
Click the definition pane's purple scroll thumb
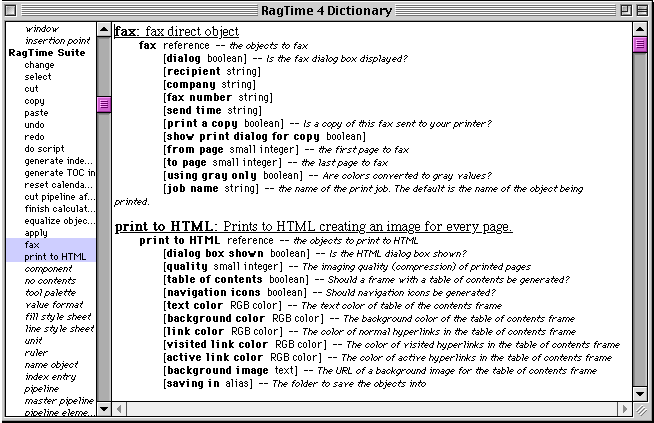(x=640, y=45)
